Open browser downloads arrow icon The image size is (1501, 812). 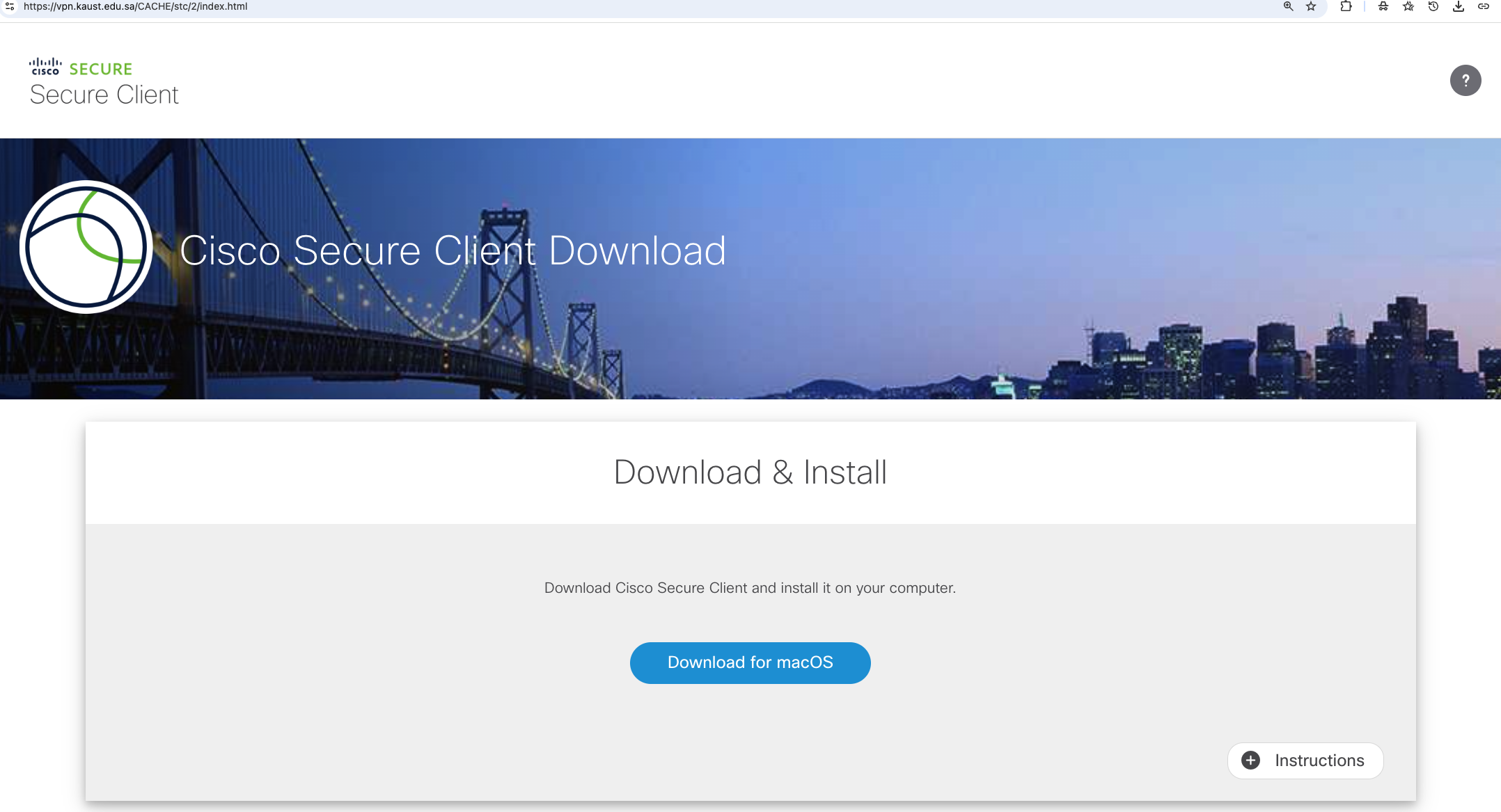pyautogui.click(x=1459, y=6)
